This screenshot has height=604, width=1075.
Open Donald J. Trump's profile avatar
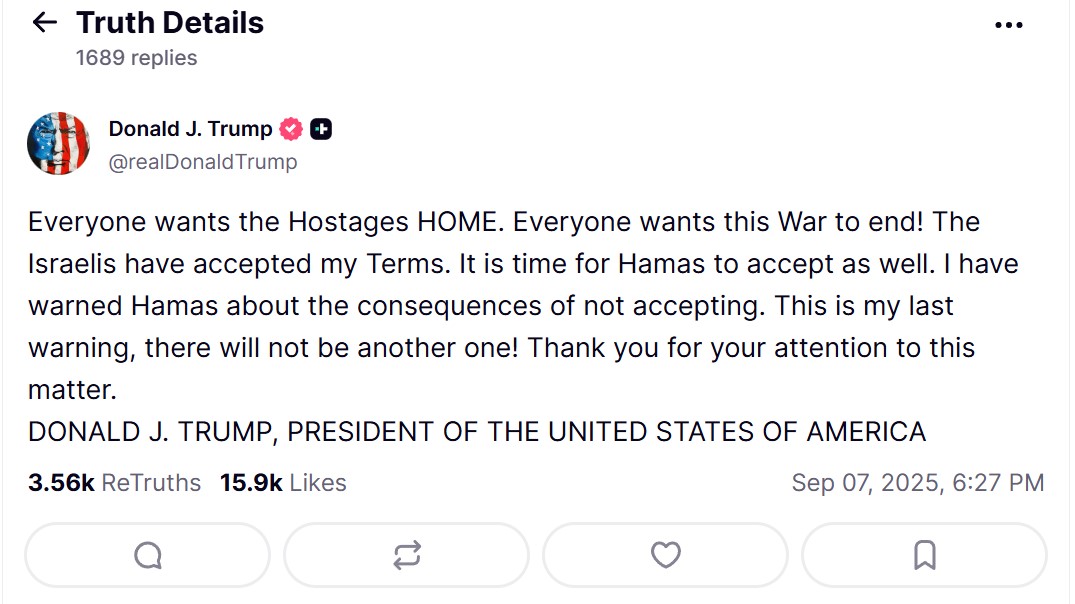click(x=59, y=144)
